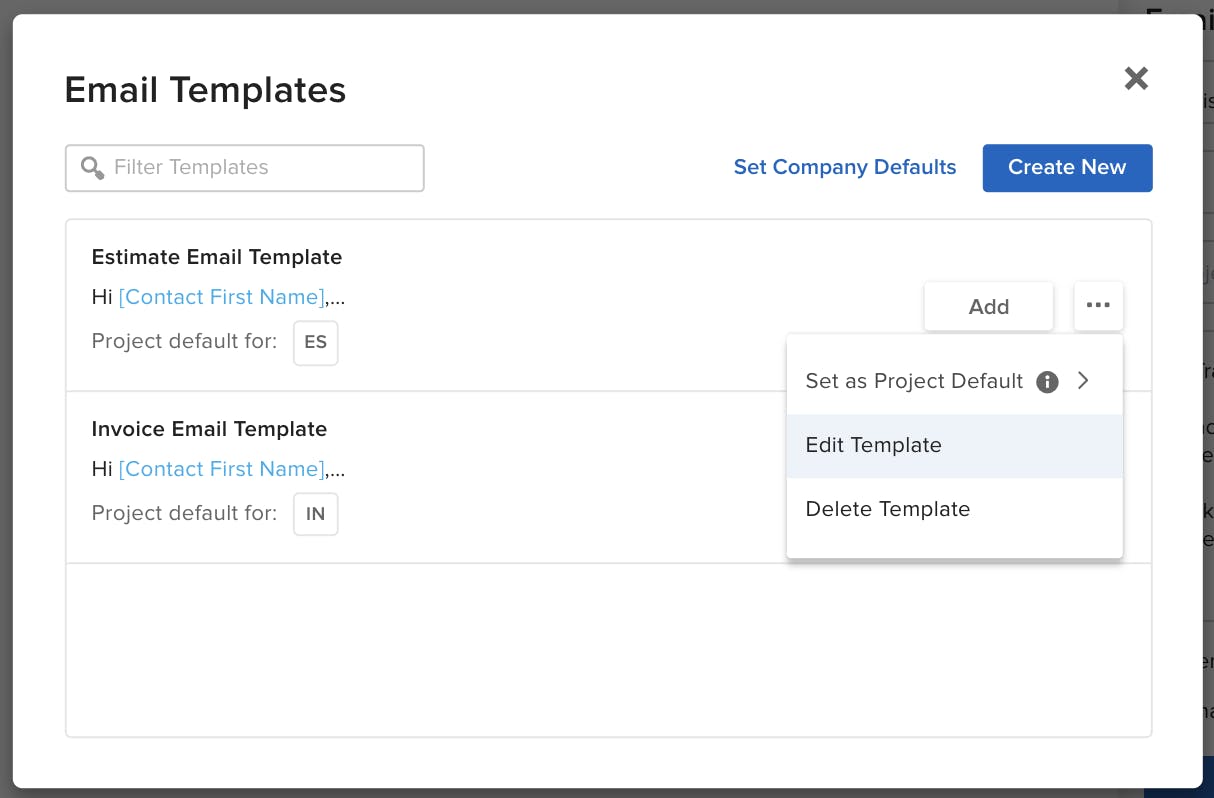Screen dimensions: 1214x798
Task: Click the search magnifier icon in filter field
Action: [x=91, y=167]
